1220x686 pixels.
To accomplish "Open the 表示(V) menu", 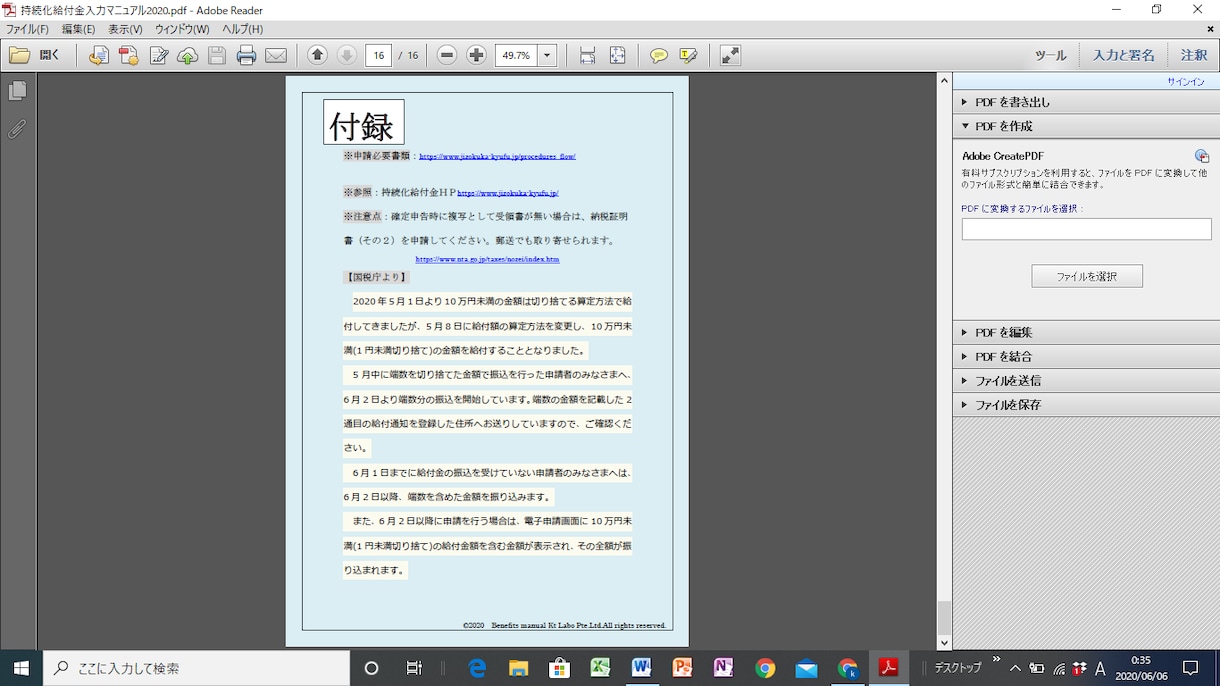I will point(125,30).
